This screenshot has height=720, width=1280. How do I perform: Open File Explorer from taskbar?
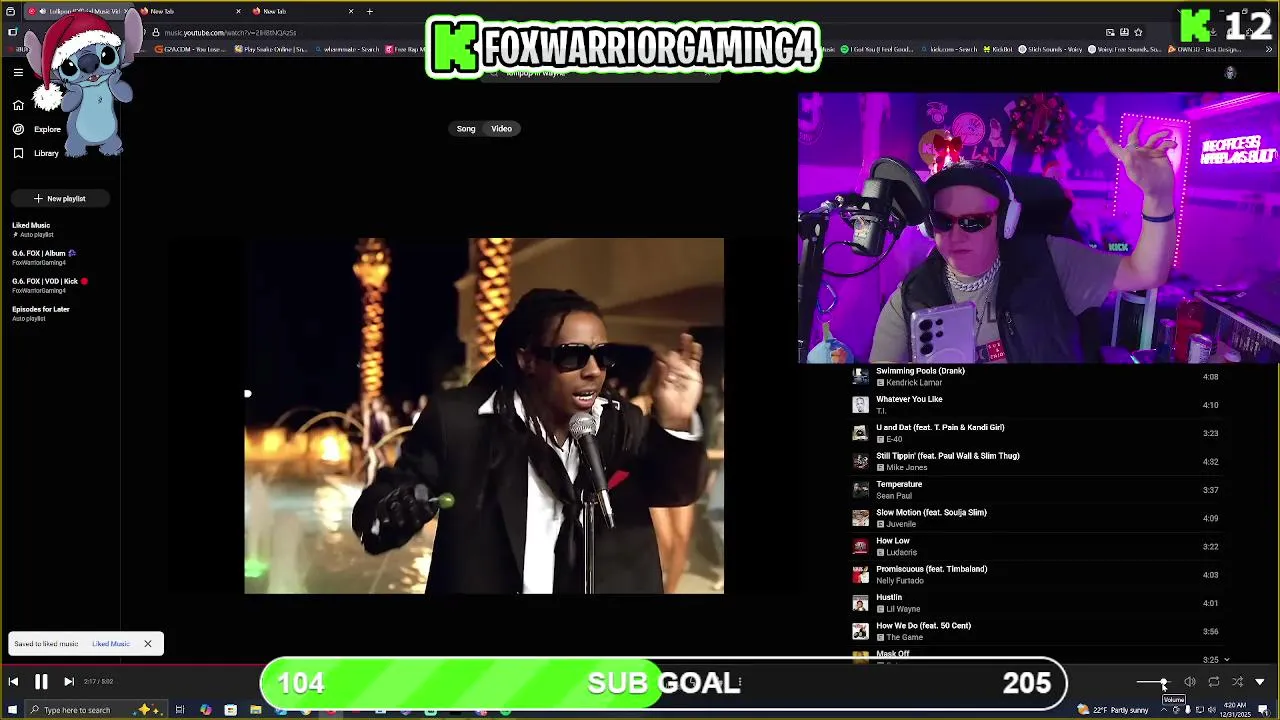tap(256, 710)
